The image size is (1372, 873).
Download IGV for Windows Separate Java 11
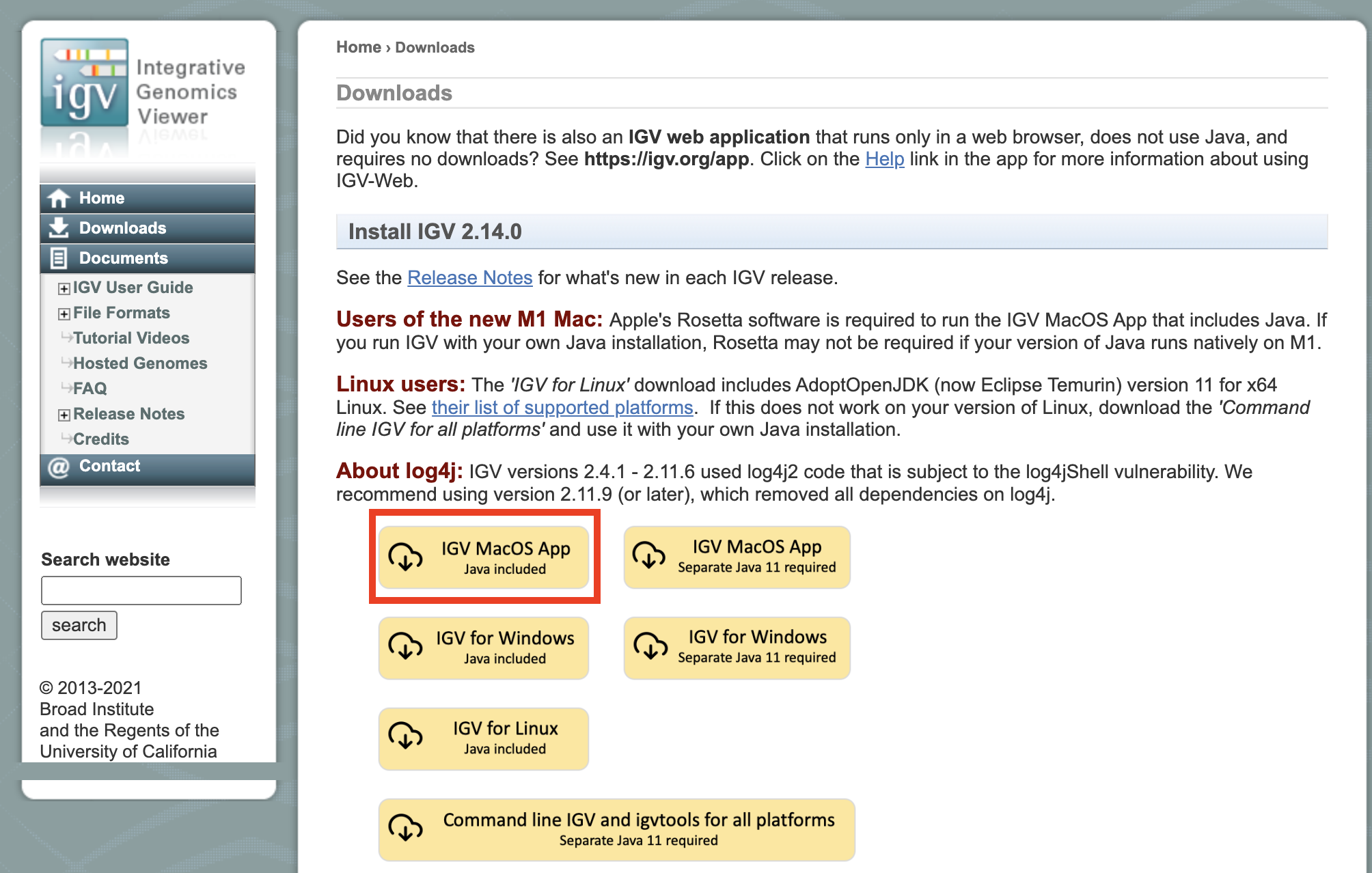click(737, 647)
